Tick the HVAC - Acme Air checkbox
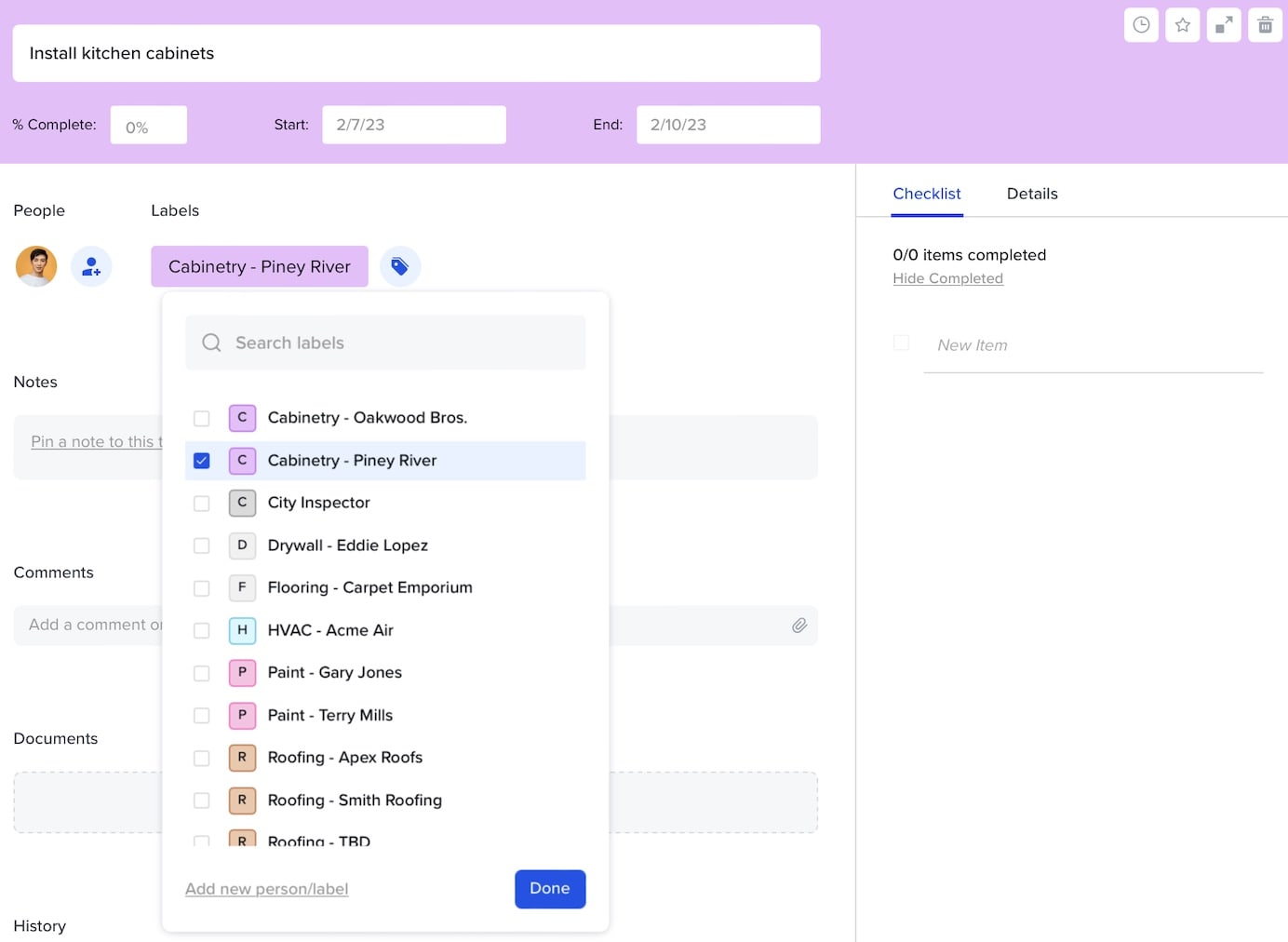The height and width of the screenshot is (942, 1288). coord(201,631)
